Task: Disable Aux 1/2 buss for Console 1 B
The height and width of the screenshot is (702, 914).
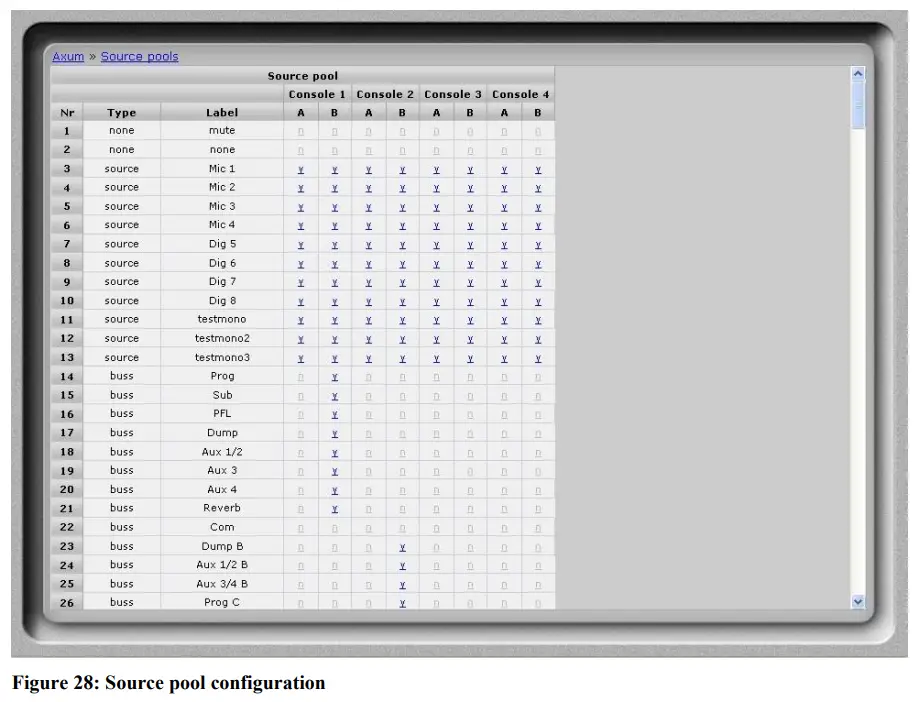Action: [335, 453]
